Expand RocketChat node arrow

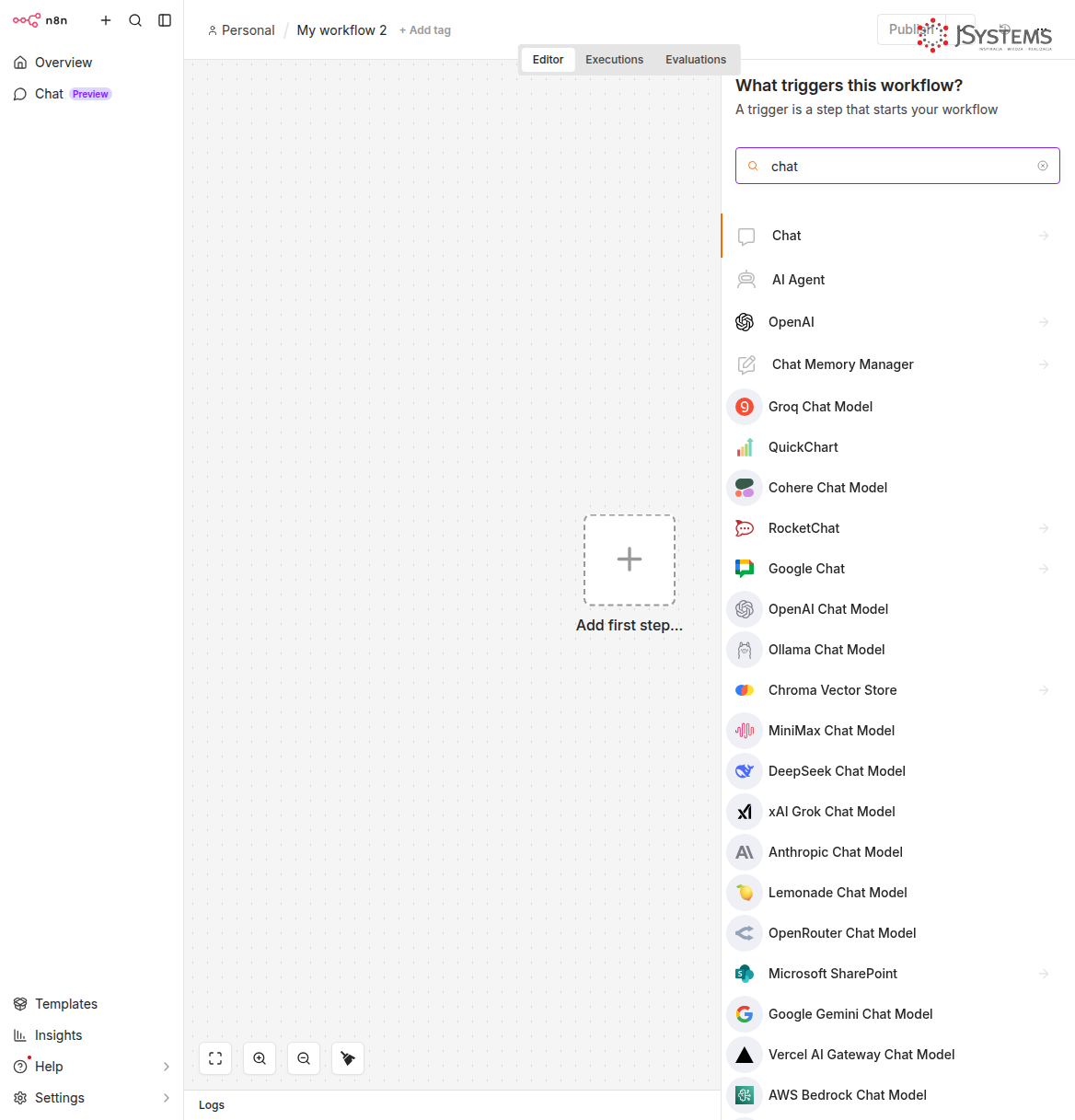coord(1044,528)
